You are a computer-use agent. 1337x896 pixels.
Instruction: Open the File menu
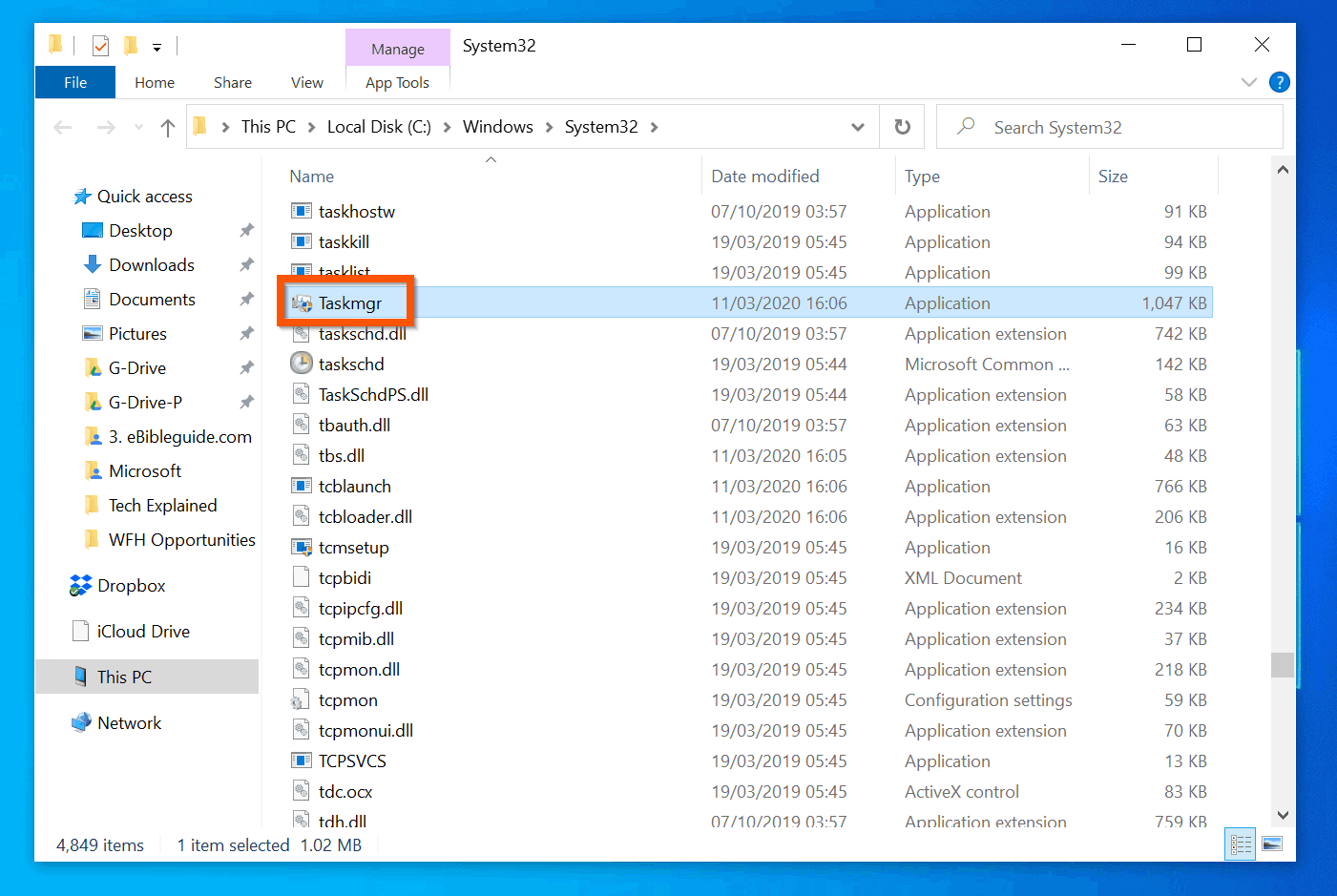point(74,82)
